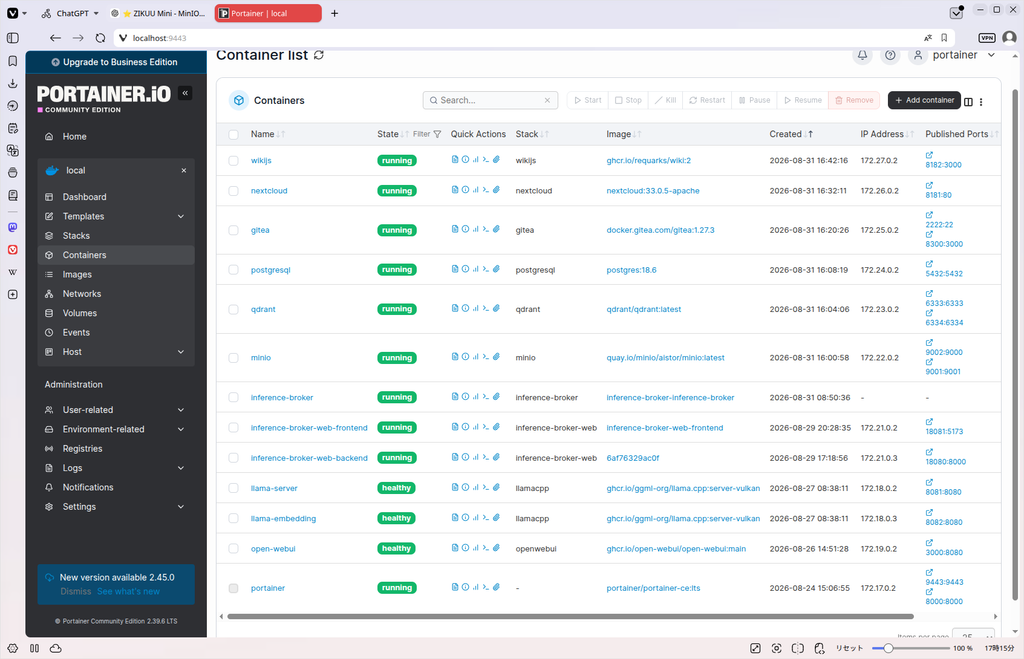This screenshot has width=1024, height=659.
Task: Sort table by Created column
Action: coord(791,134)
